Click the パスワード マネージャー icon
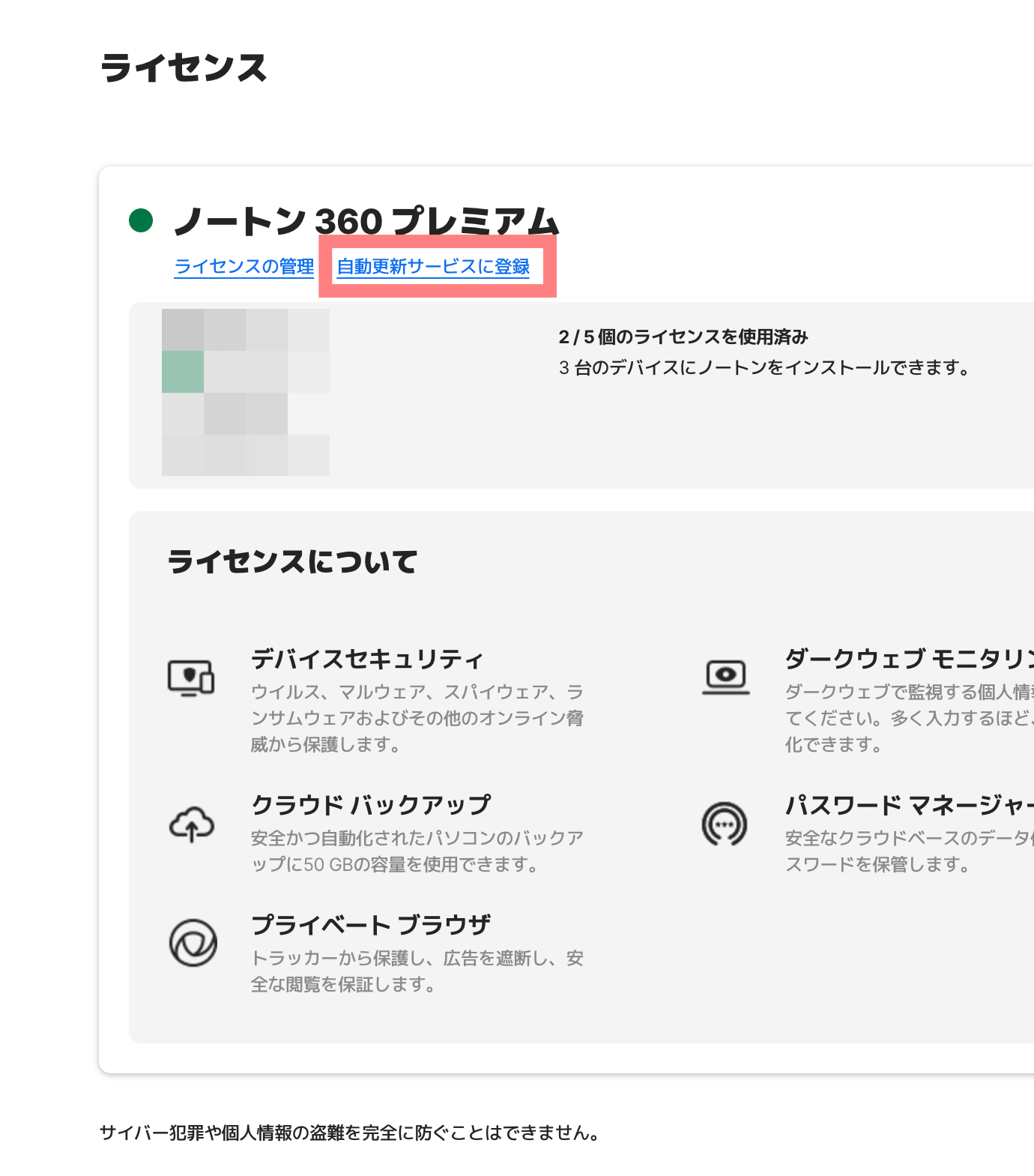The height and width of the screenshot is (1176, 1034). coord(725,824)
